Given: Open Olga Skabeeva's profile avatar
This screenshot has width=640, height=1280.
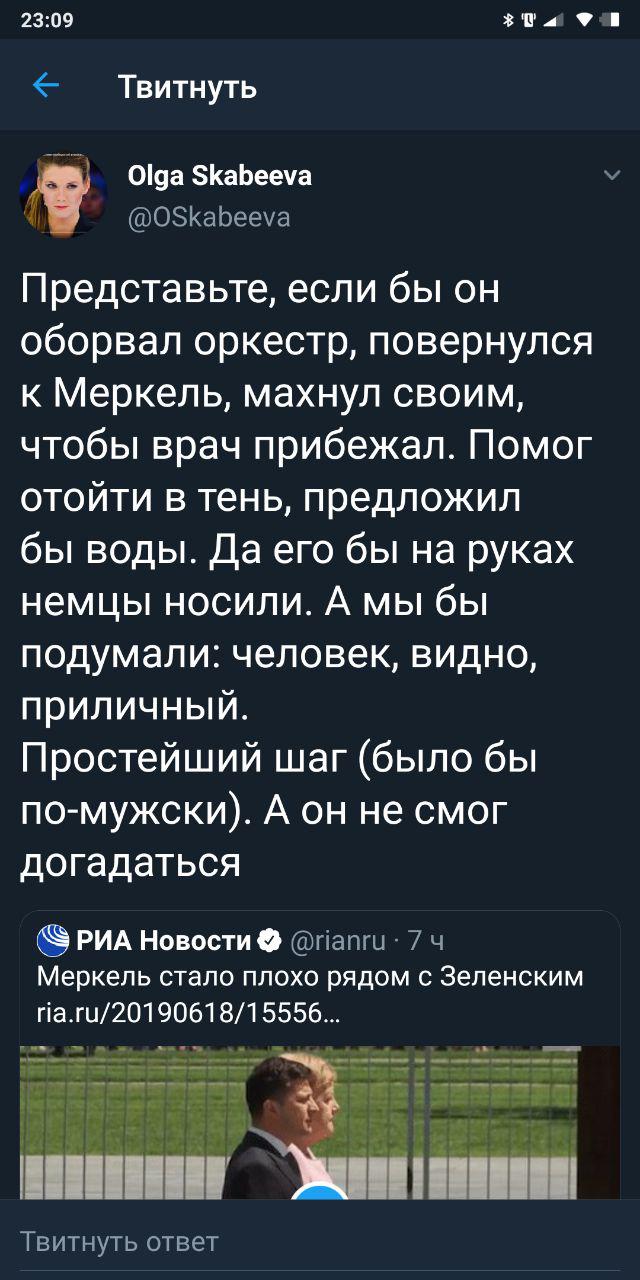Looking at the screenshot, I should pyautogui.click(x=62, y=194).
